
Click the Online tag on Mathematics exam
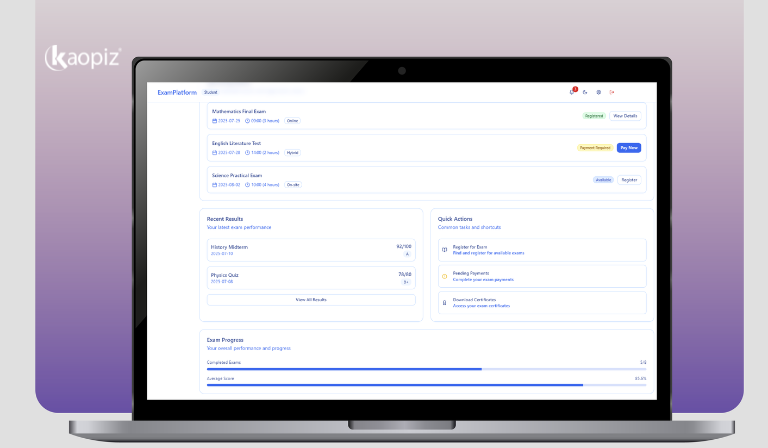click(x=292, y=121)
